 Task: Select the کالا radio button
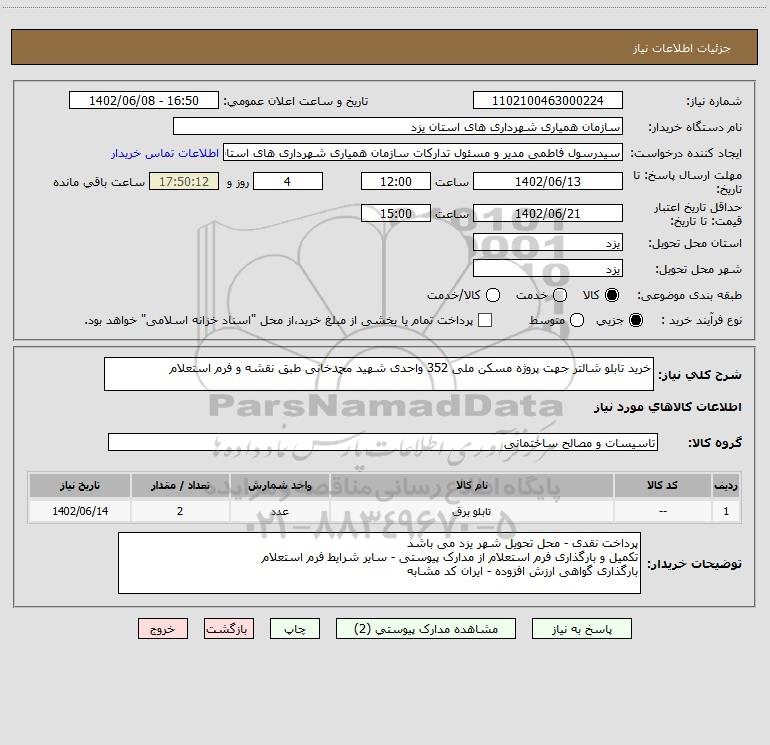click(612, 295)
